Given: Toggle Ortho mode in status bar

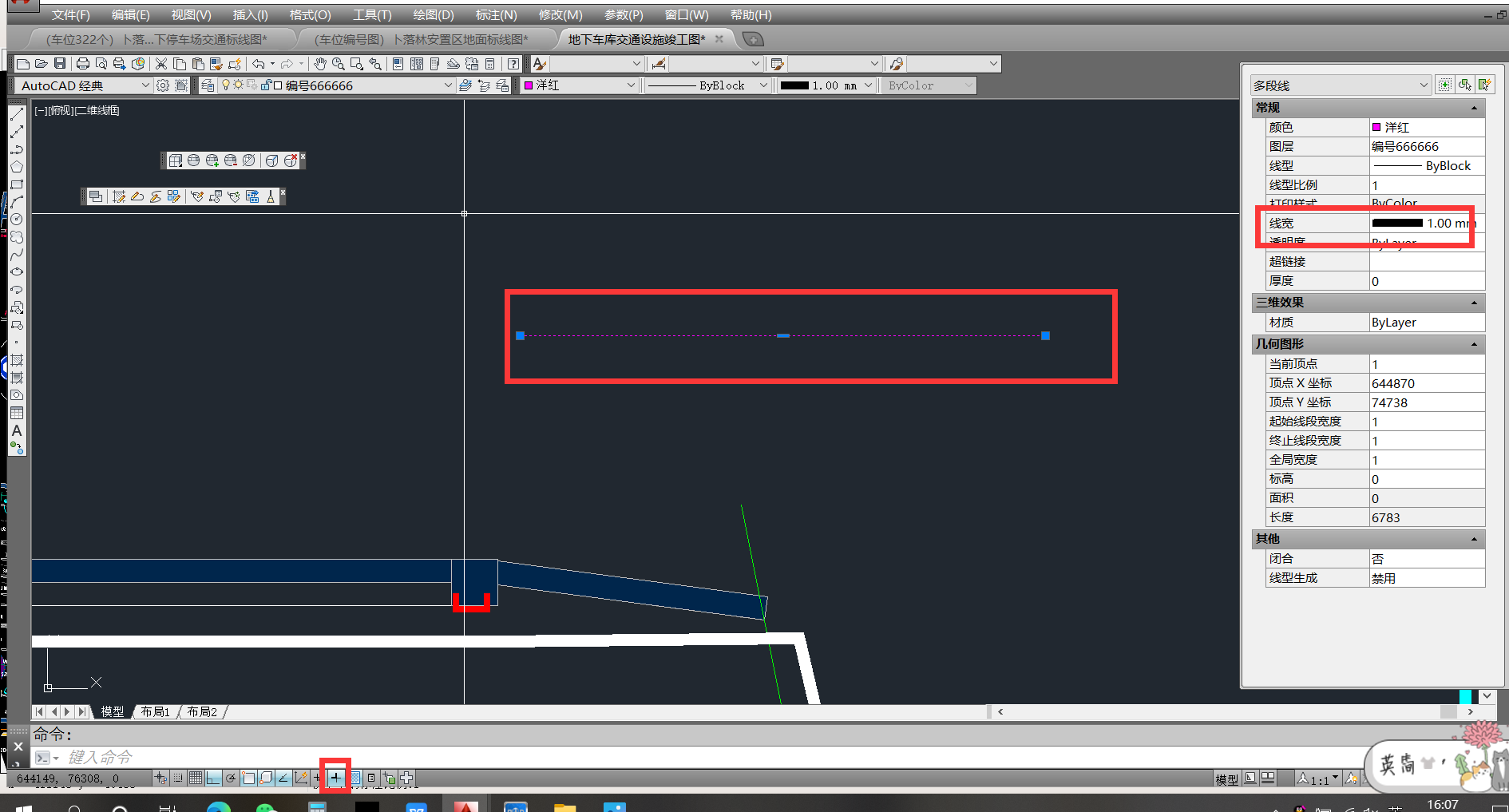Looking at the screenshot, I should pos(213,778).
